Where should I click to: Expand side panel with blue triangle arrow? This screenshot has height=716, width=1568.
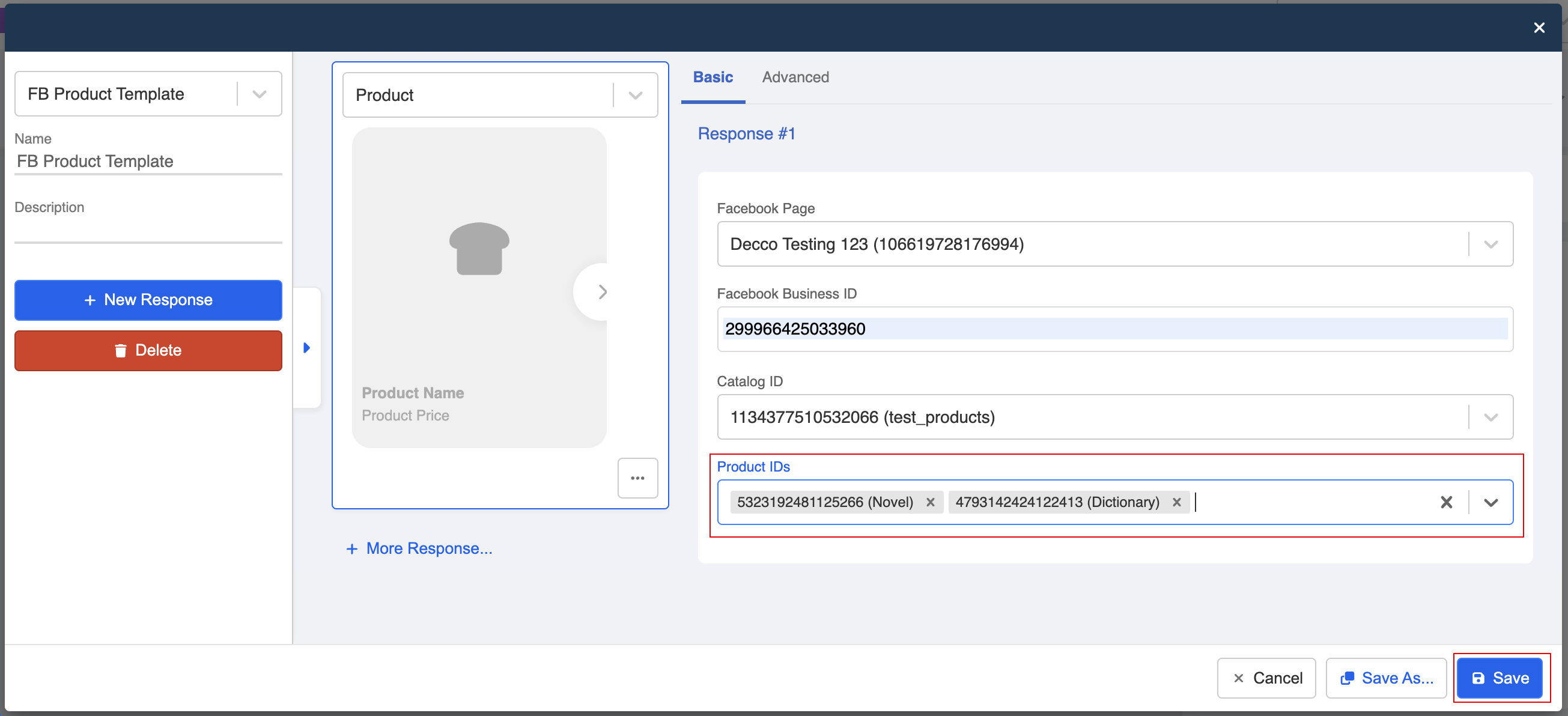tap(307, 348)
